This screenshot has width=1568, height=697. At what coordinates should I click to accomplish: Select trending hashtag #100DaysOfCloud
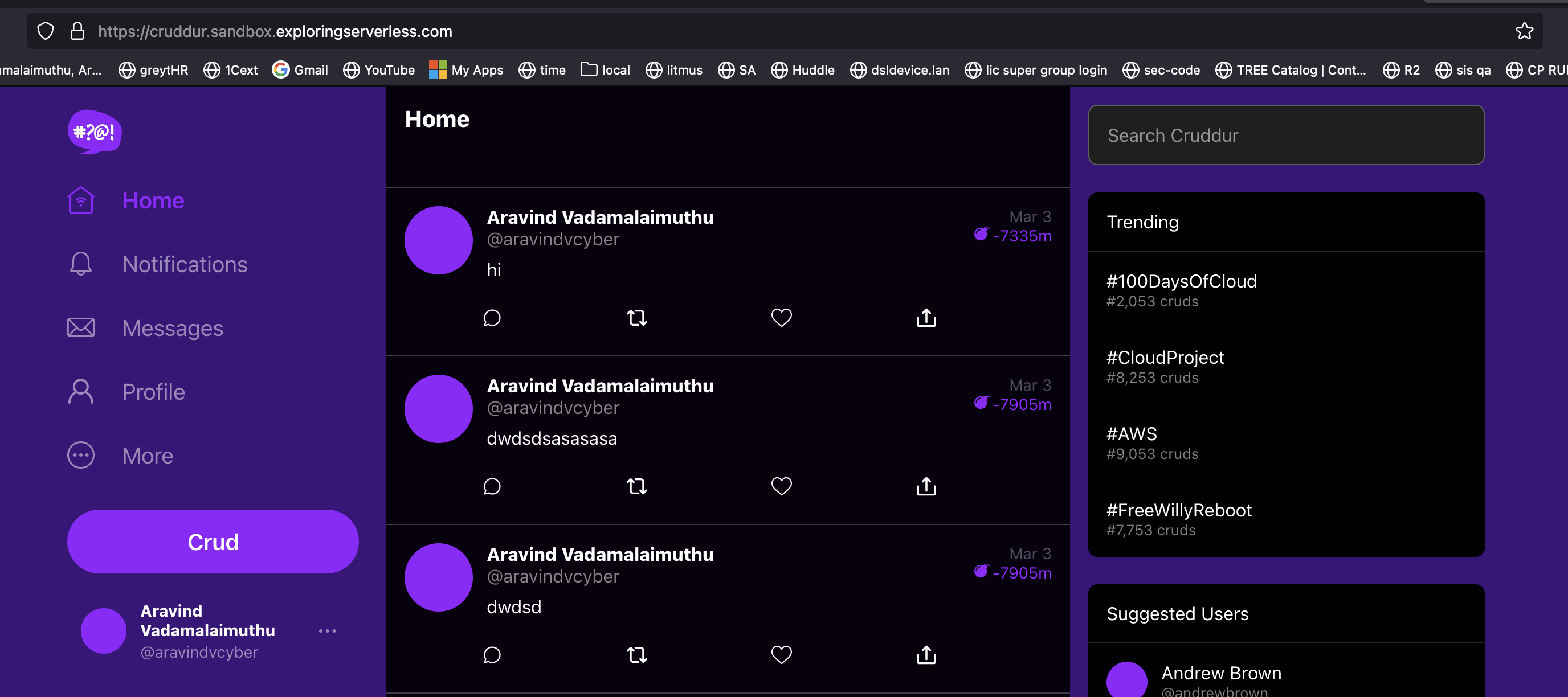(x=1181, y=281)
